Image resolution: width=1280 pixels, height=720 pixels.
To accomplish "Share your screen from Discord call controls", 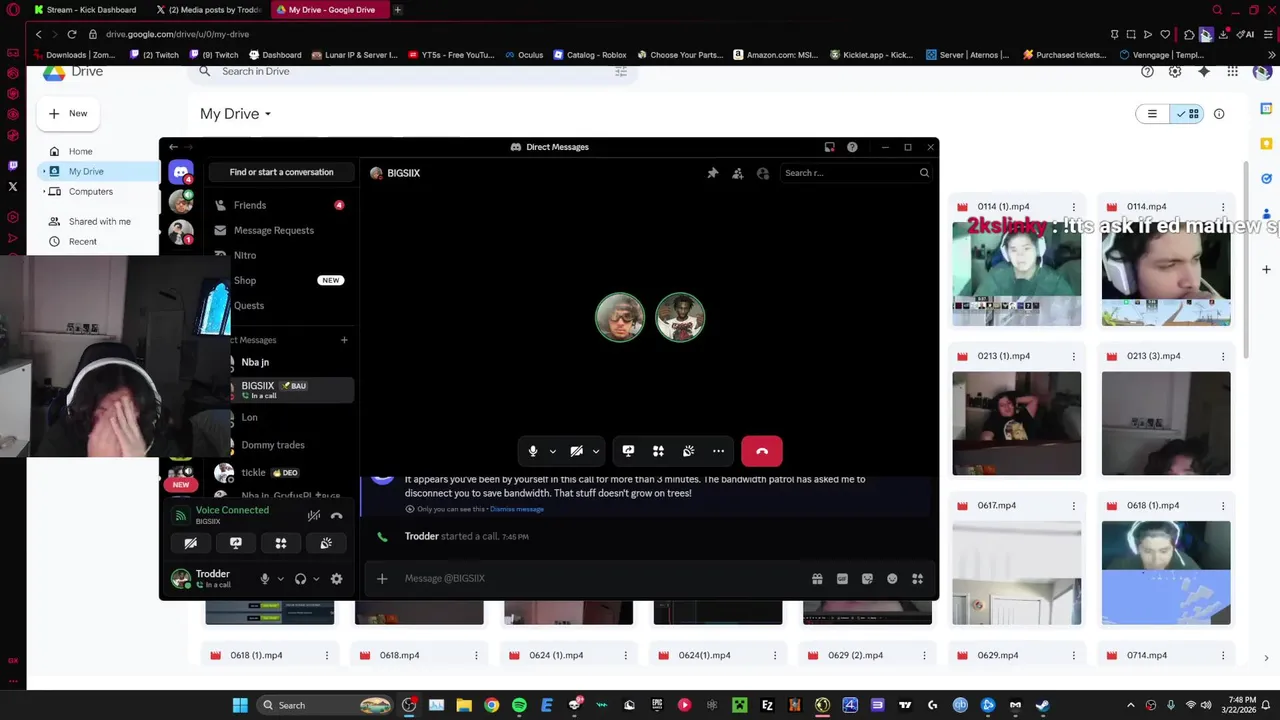I will 628,451.
